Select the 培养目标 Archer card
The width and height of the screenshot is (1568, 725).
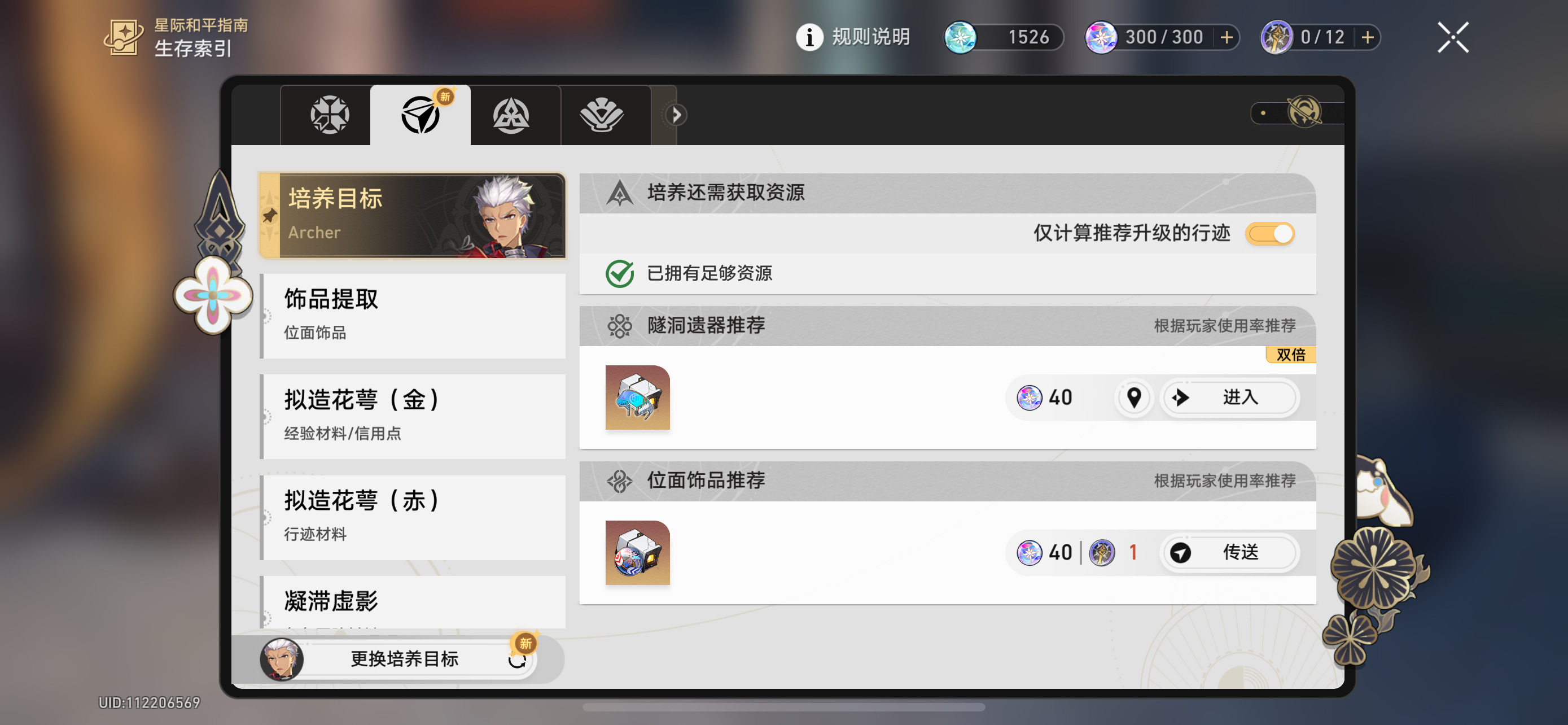coord(413,216)
